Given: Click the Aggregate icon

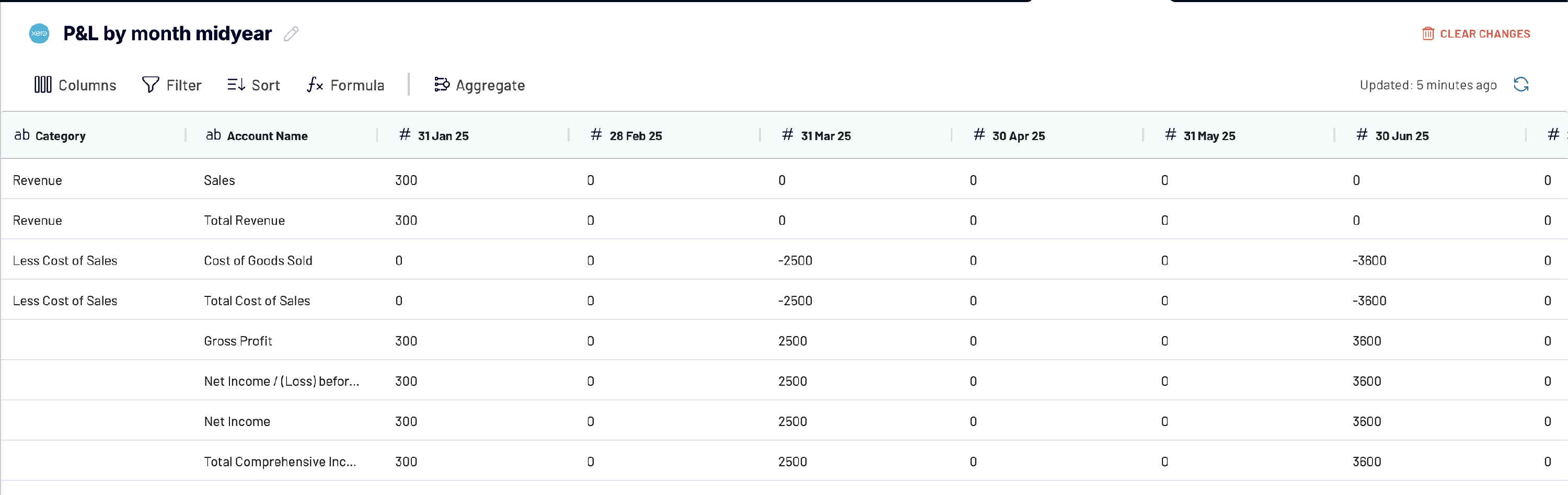Looking at the screenshot, I should (x=441, y=85).
